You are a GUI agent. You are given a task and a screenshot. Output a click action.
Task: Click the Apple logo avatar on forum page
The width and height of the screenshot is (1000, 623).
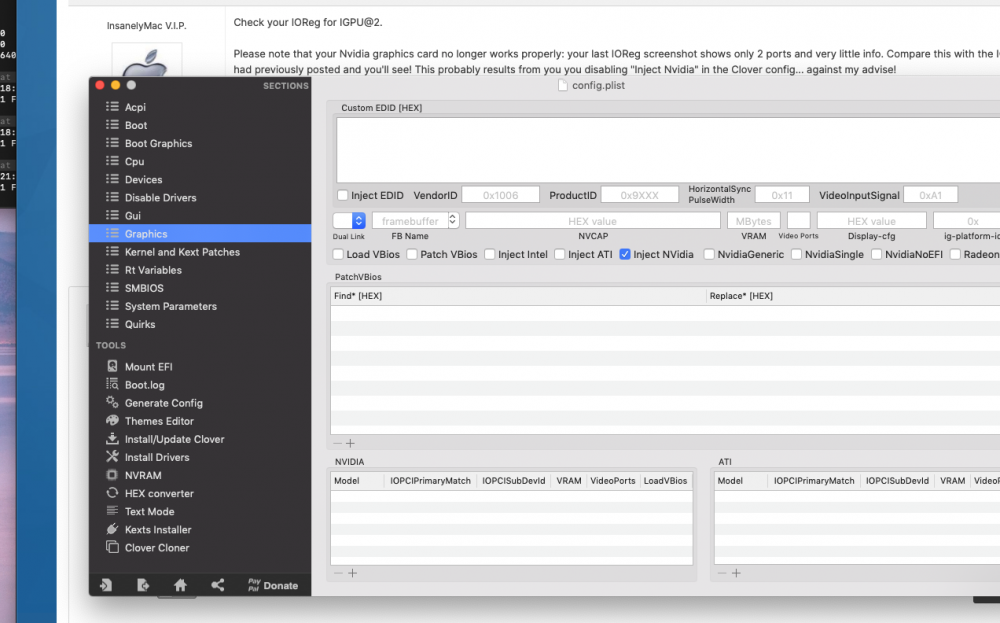(147, 61)
